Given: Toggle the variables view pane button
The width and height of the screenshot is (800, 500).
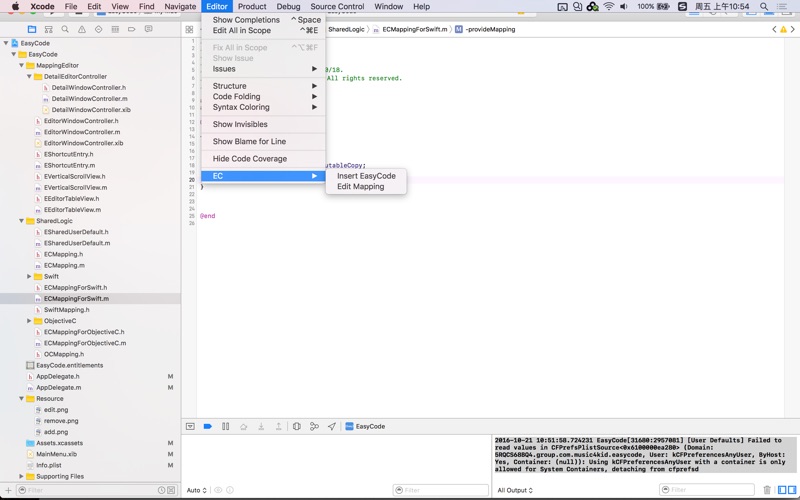Looking at the screenshot, I should 782,490.
